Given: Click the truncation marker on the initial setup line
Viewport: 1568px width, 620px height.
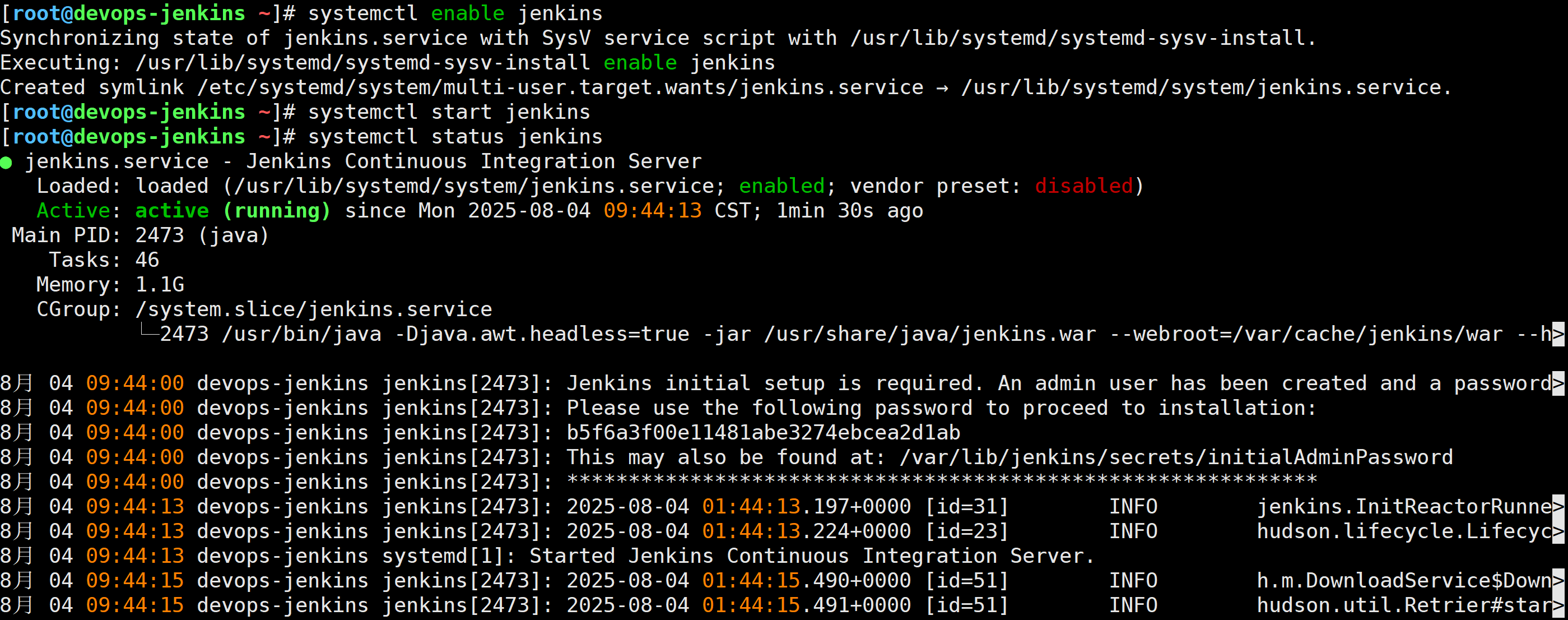Looking at the screenshot, I should pos(1558,383).
